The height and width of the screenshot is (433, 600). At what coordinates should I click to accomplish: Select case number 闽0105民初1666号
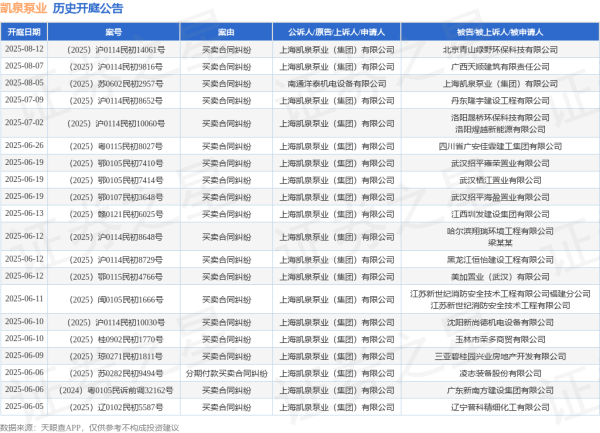pos(130,300)
